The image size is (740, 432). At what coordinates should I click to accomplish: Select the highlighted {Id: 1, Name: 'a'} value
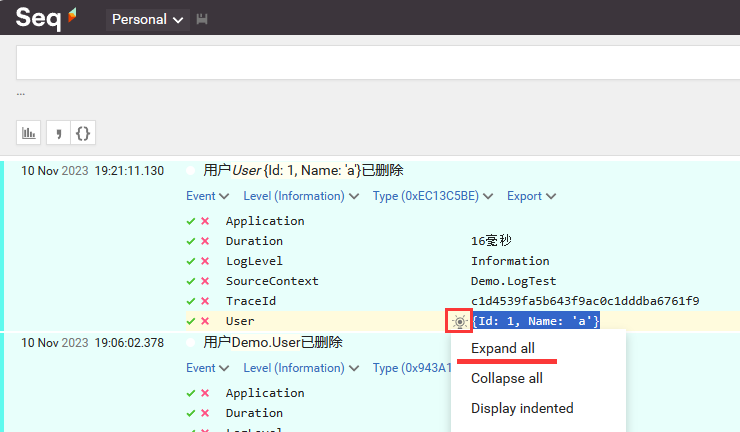click(536, 321)
